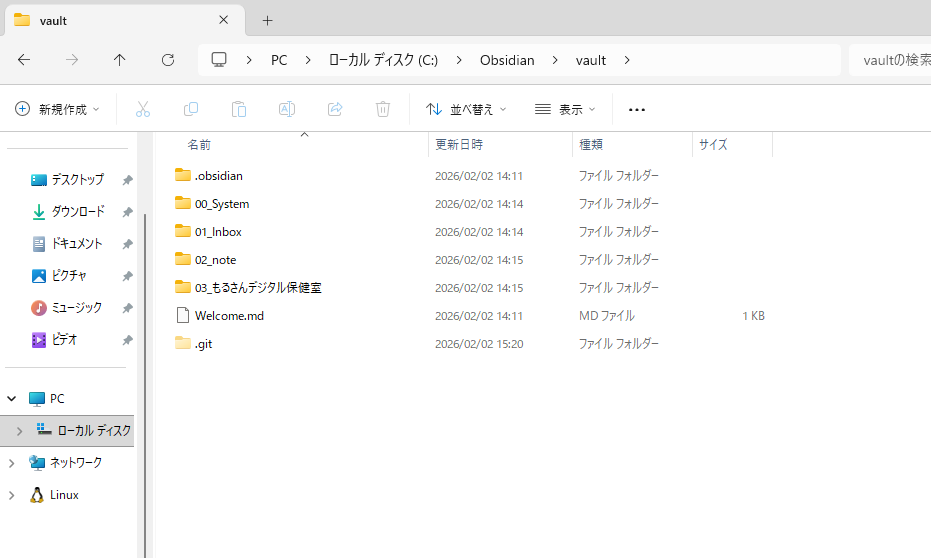
Task: Sort by 更新日時 column header
Action: click(x=459, y=144)
